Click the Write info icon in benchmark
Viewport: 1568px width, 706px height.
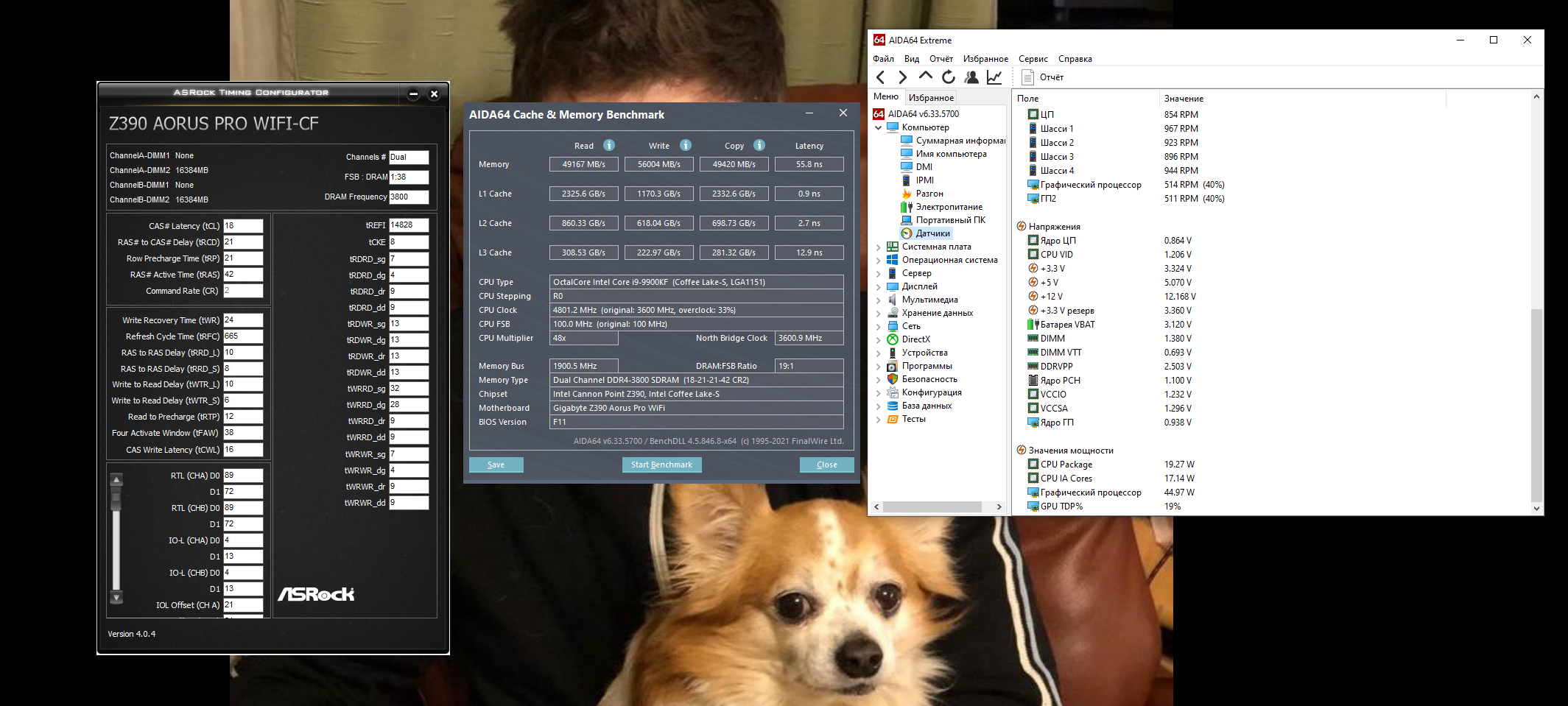pos(686,145)
